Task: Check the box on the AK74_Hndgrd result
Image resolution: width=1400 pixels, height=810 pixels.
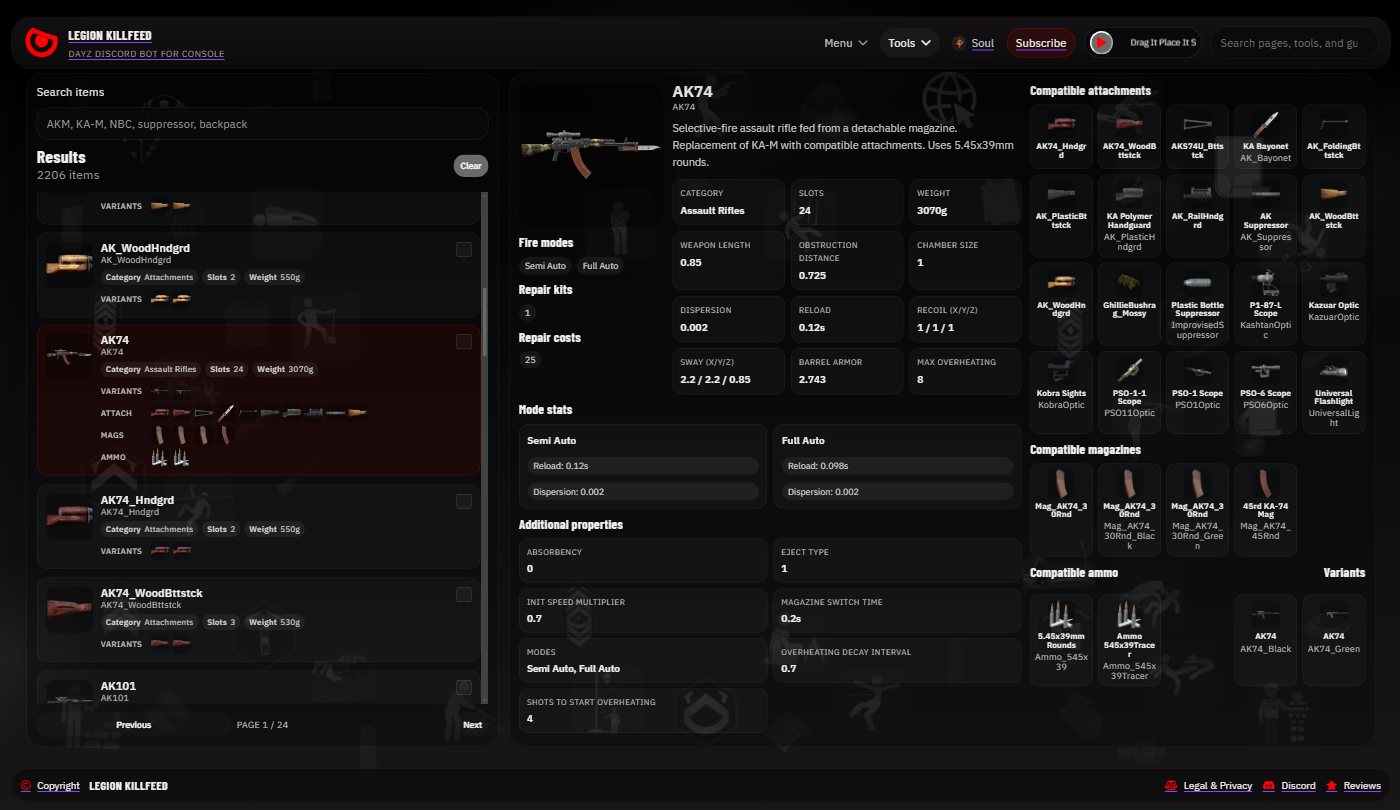Action: [464, 502]
